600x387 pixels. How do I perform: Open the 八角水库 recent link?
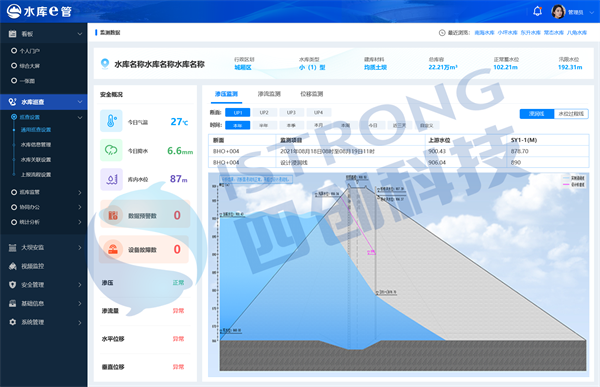point(577,33)
